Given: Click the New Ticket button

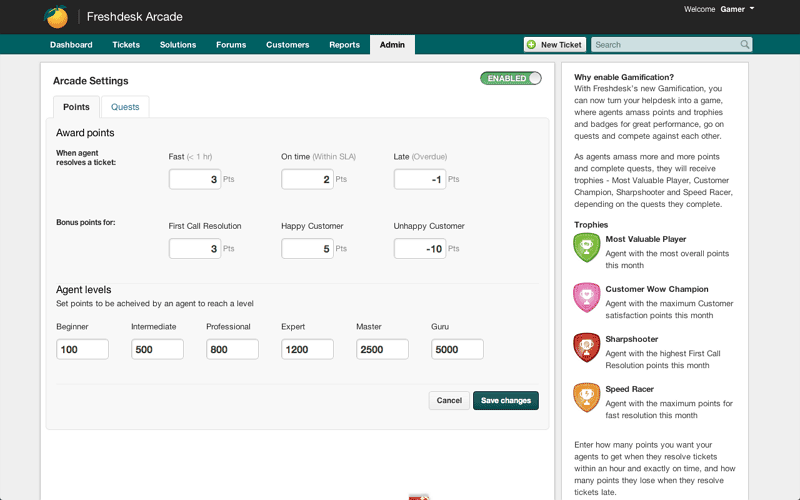Looking at the screenshot, I should point(555,44).
